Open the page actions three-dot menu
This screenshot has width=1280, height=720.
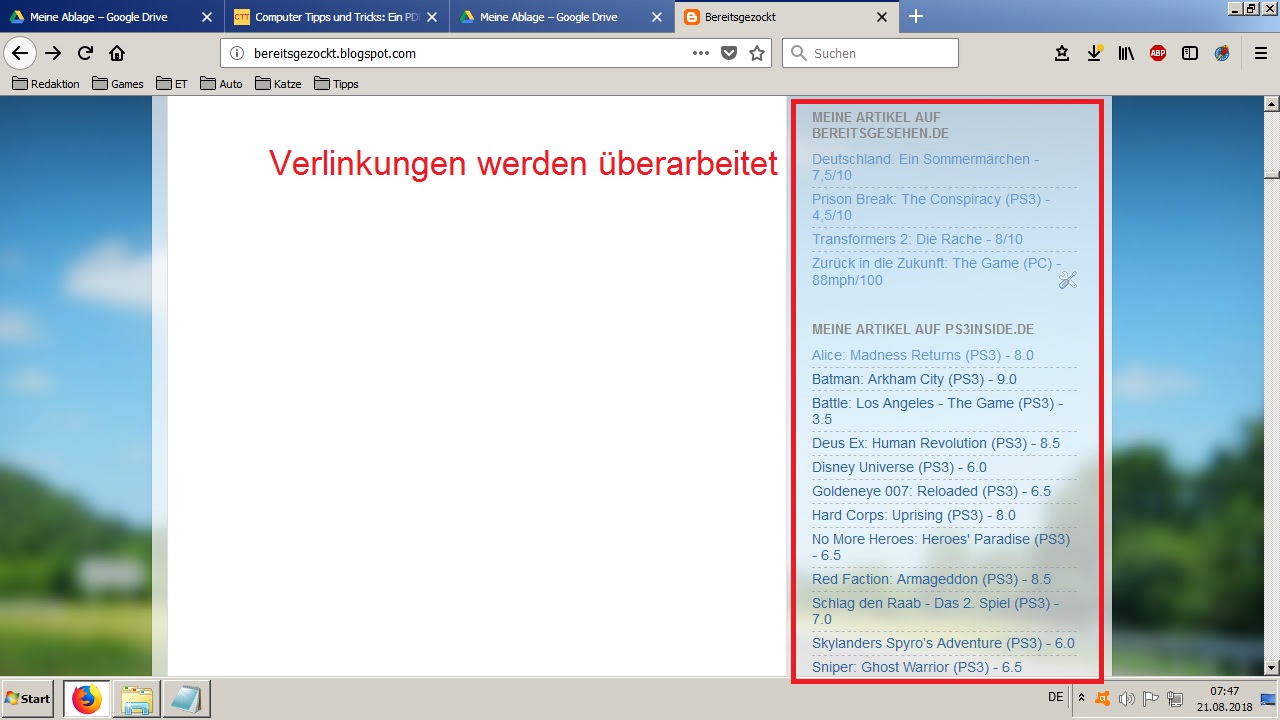701,53
